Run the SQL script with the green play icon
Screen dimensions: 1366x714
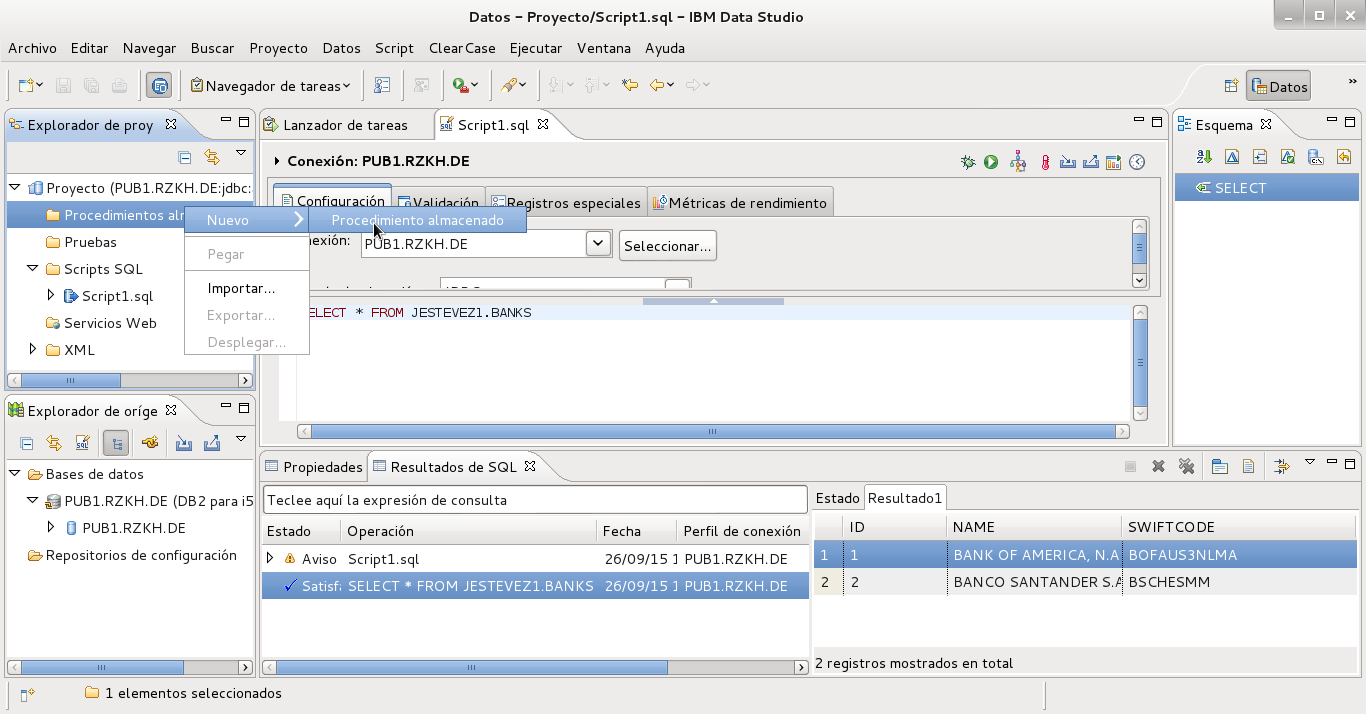[991, 162]
